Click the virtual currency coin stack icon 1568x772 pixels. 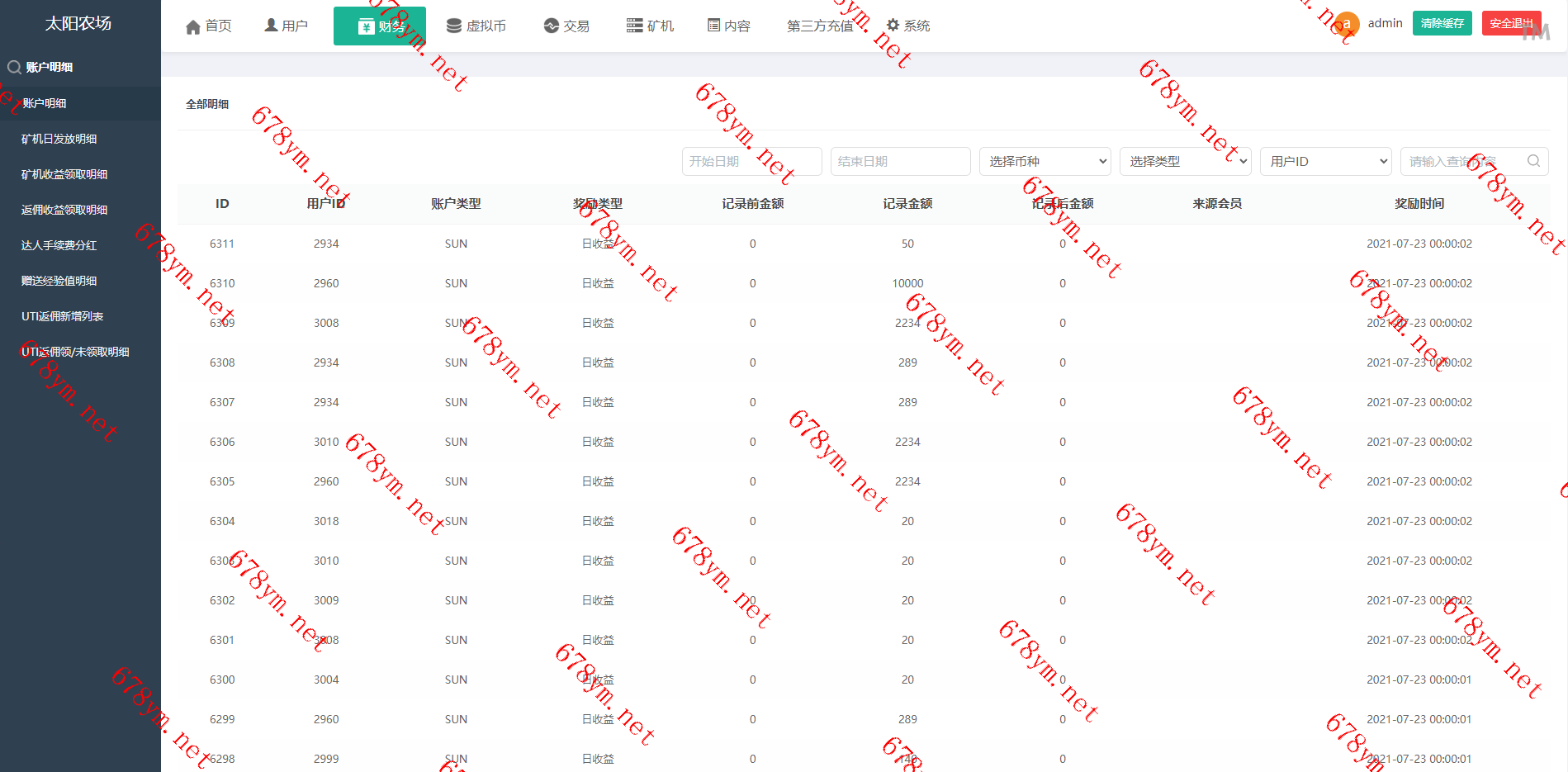click(453, 26)
